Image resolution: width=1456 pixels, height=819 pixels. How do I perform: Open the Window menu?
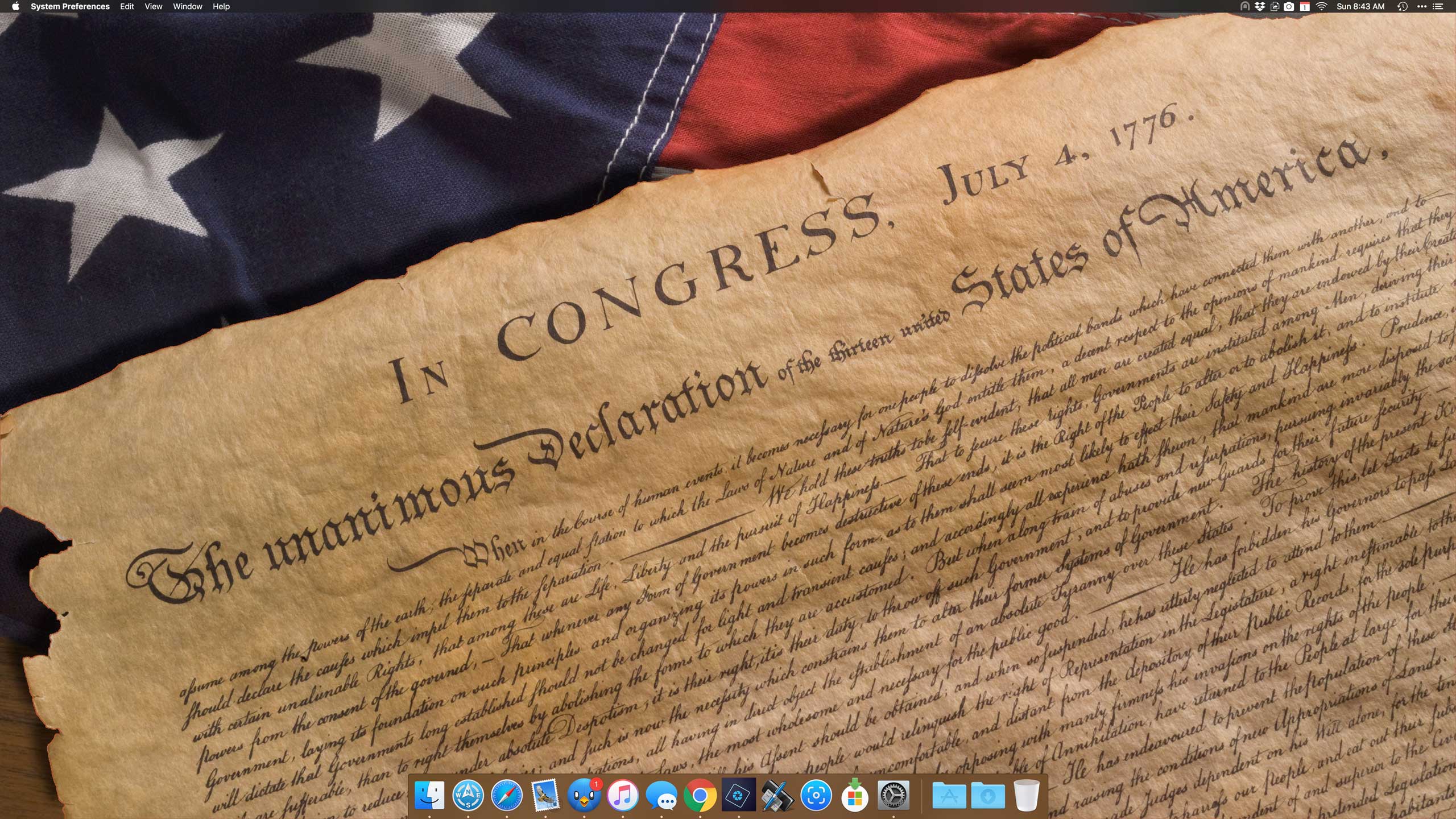click(x=187, y=6)
